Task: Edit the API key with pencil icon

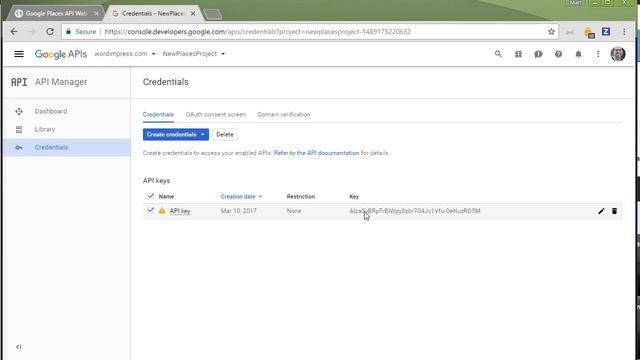Action: 601,211
